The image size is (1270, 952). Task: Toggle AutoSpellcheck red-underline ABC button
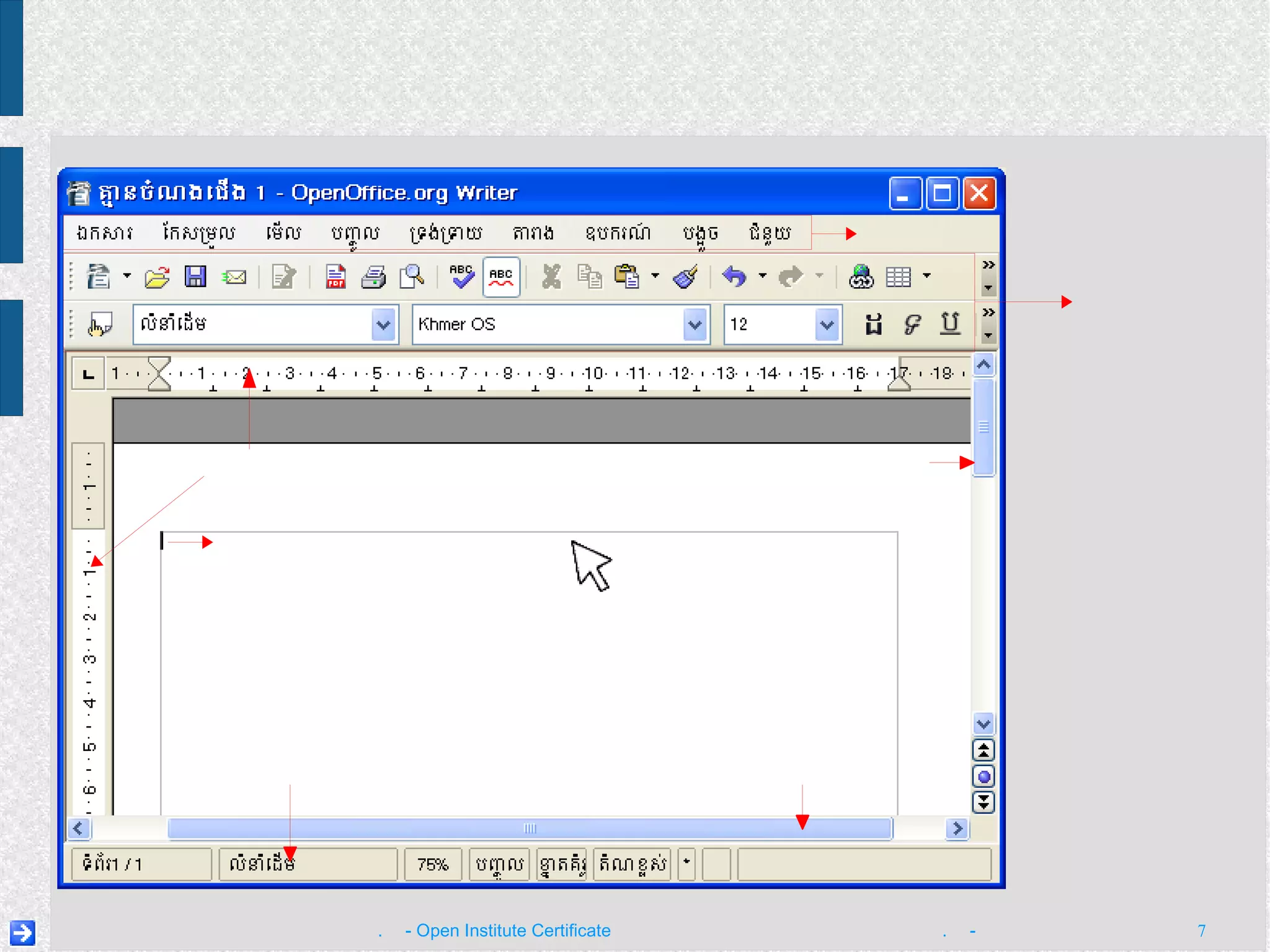click(501, 277)
